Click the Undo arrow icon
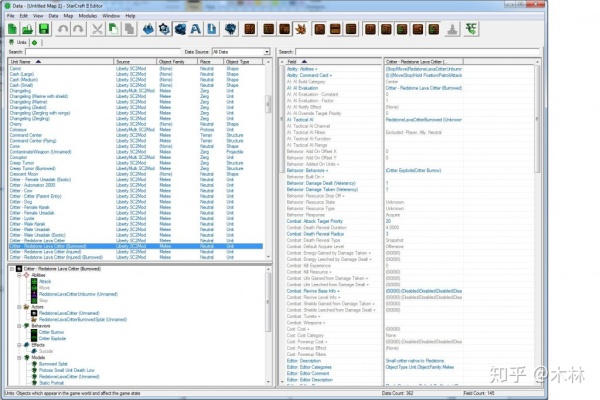This screenshot has height=400, width=600. pyautogui.click(x=63, y=29)
